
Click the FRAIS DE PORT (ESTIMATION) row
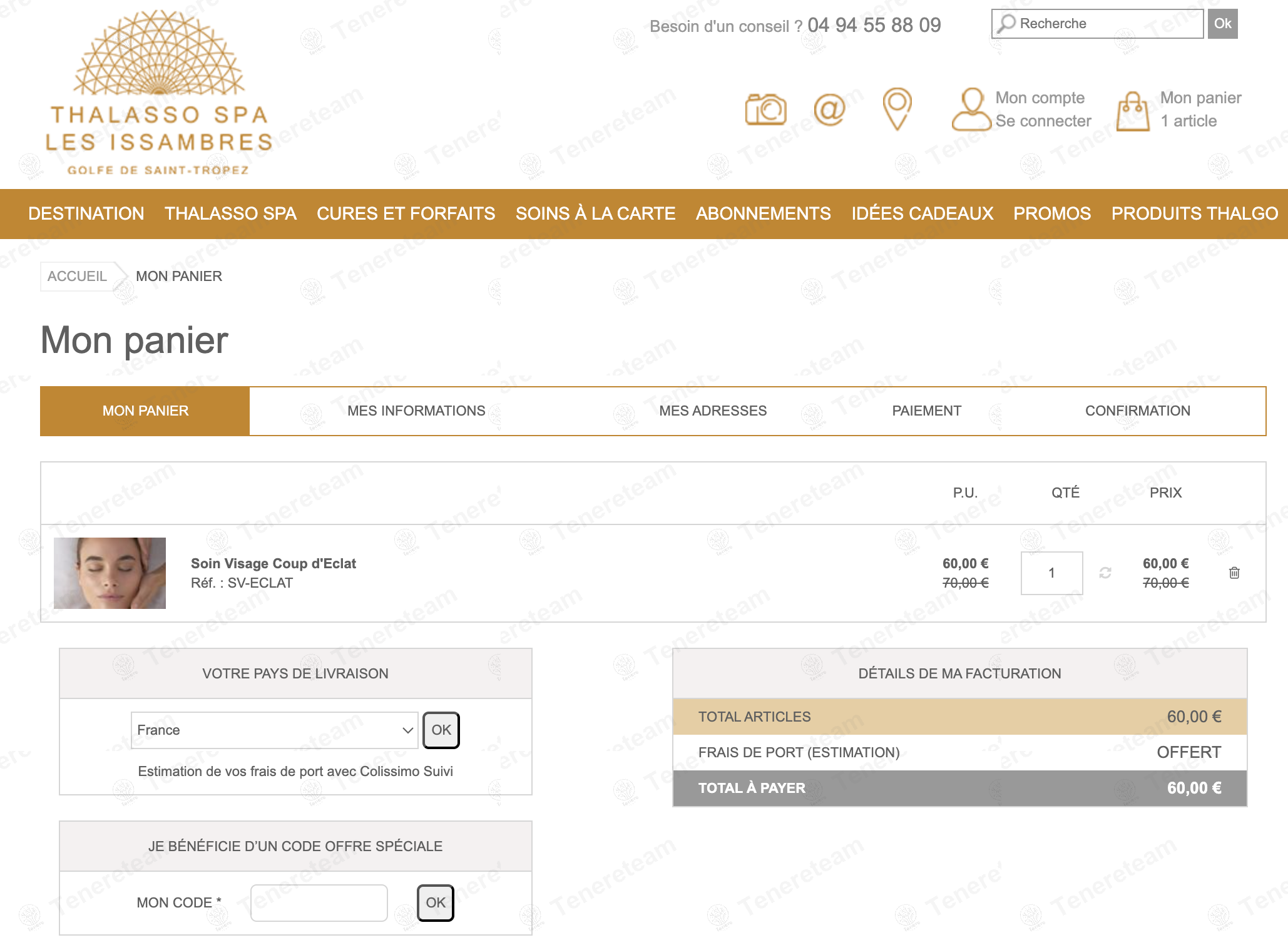959,753
